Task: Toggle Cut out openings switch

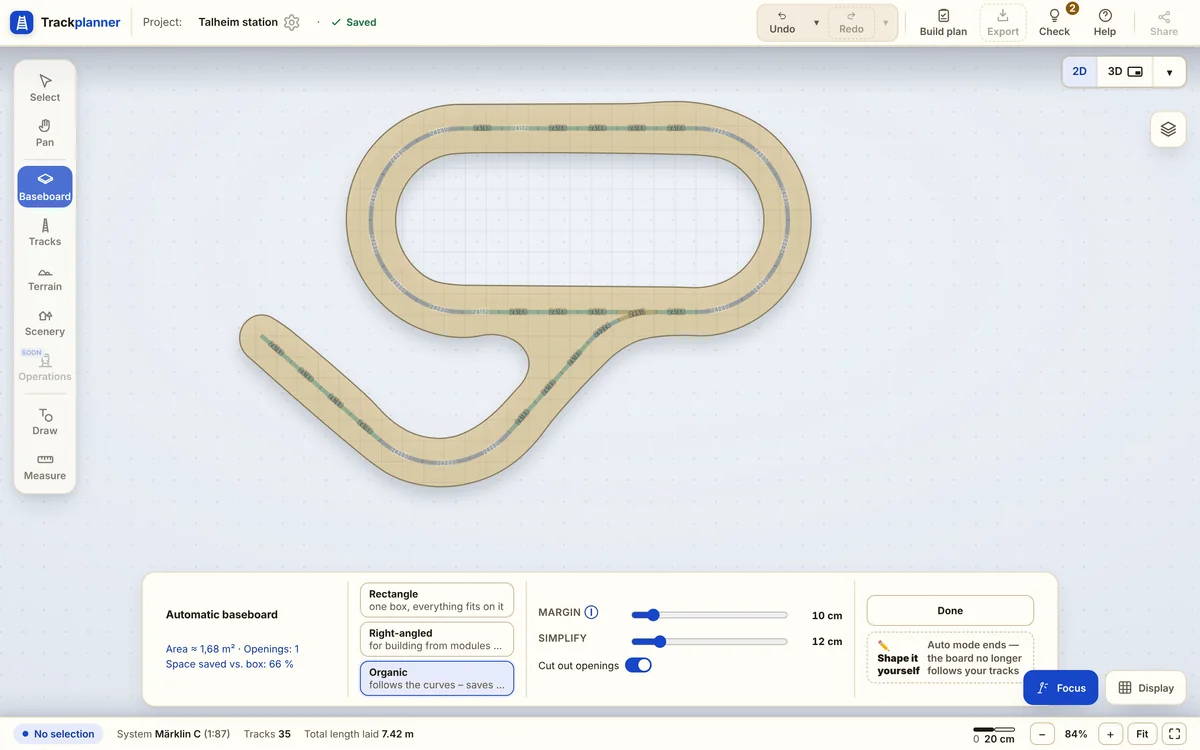Action: pos(638,665)
